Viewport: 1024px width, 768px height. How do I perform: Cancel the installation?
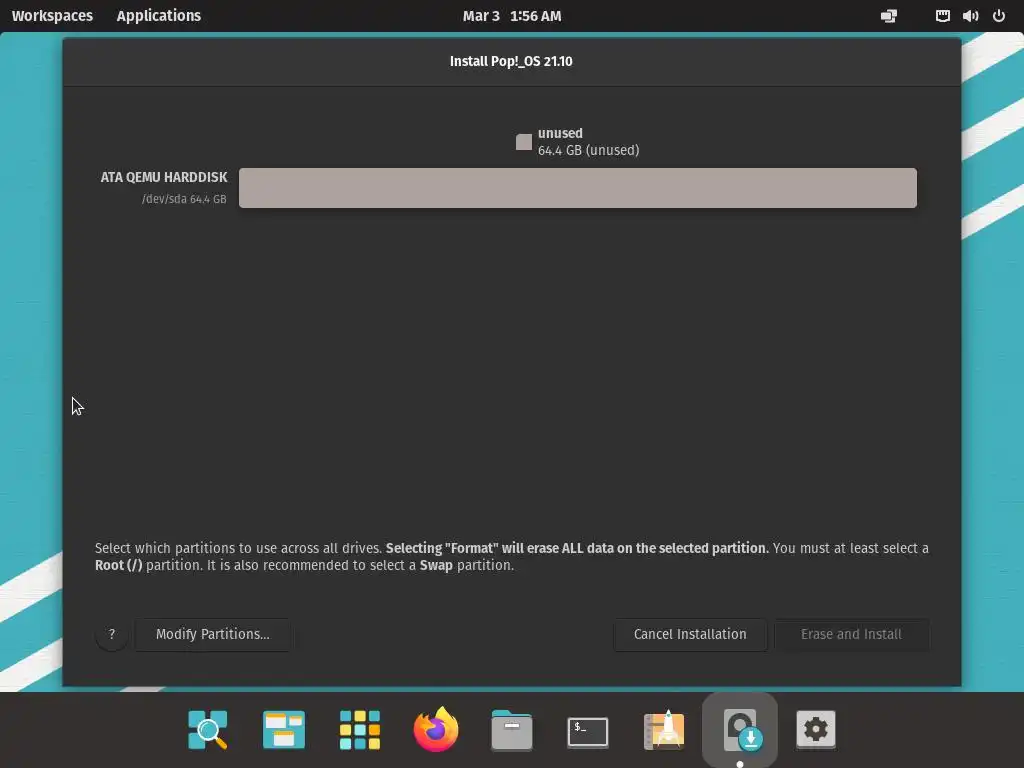click(x=690, y=634)
